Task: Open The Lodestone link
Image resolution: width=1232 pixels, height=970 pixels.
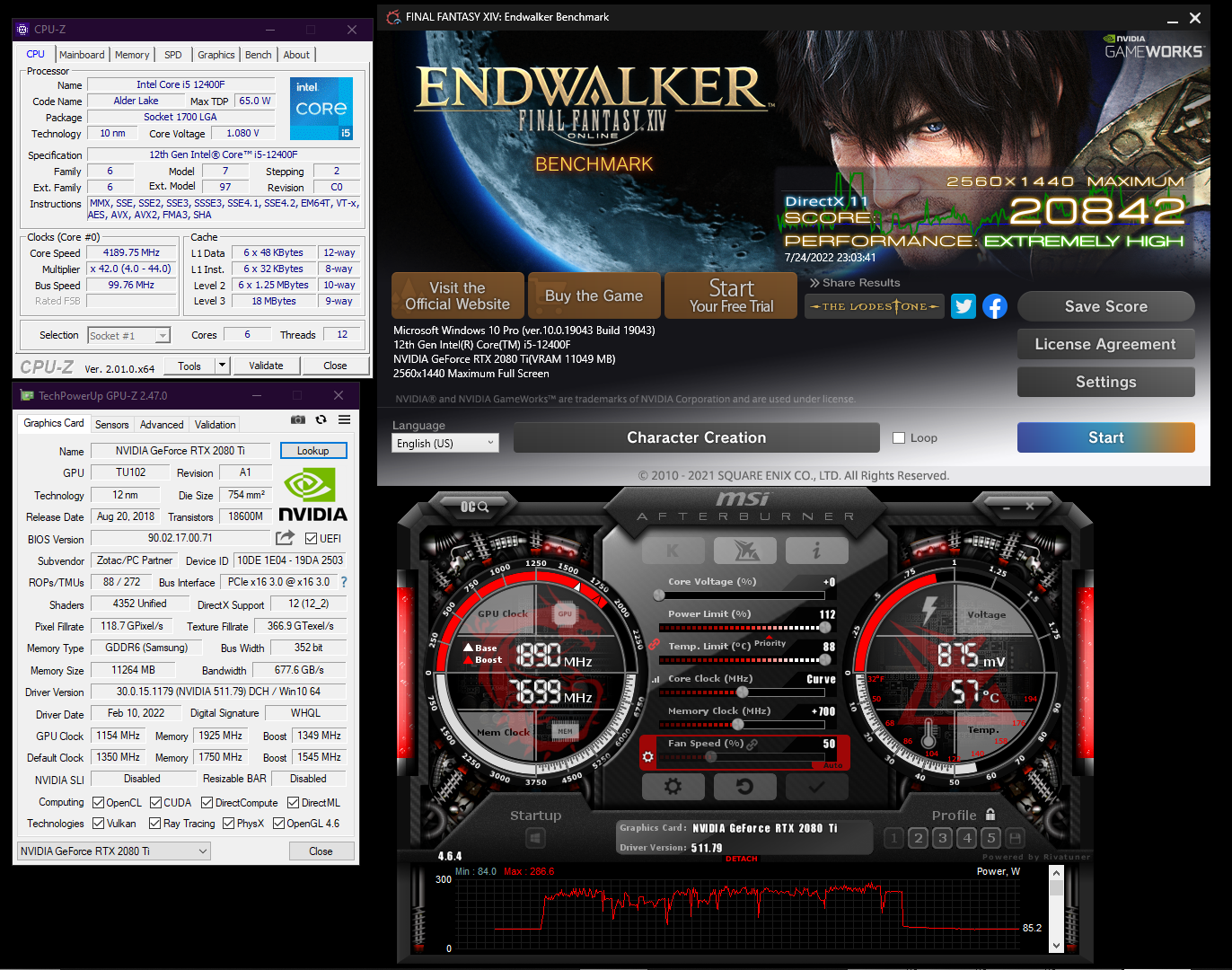Action: [874, 306]
